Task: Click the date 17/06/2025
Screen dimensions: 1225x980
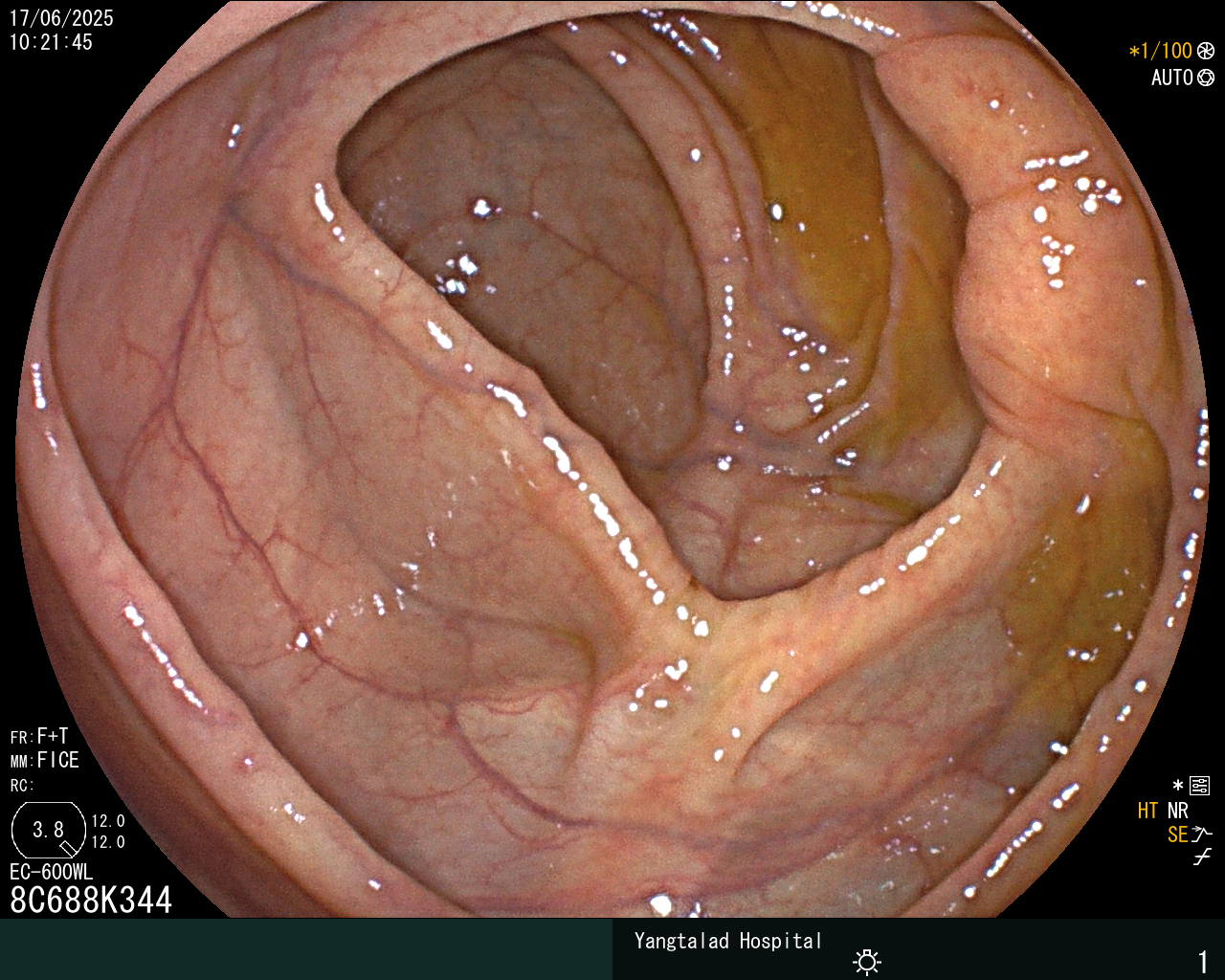Action: point(61,18)
